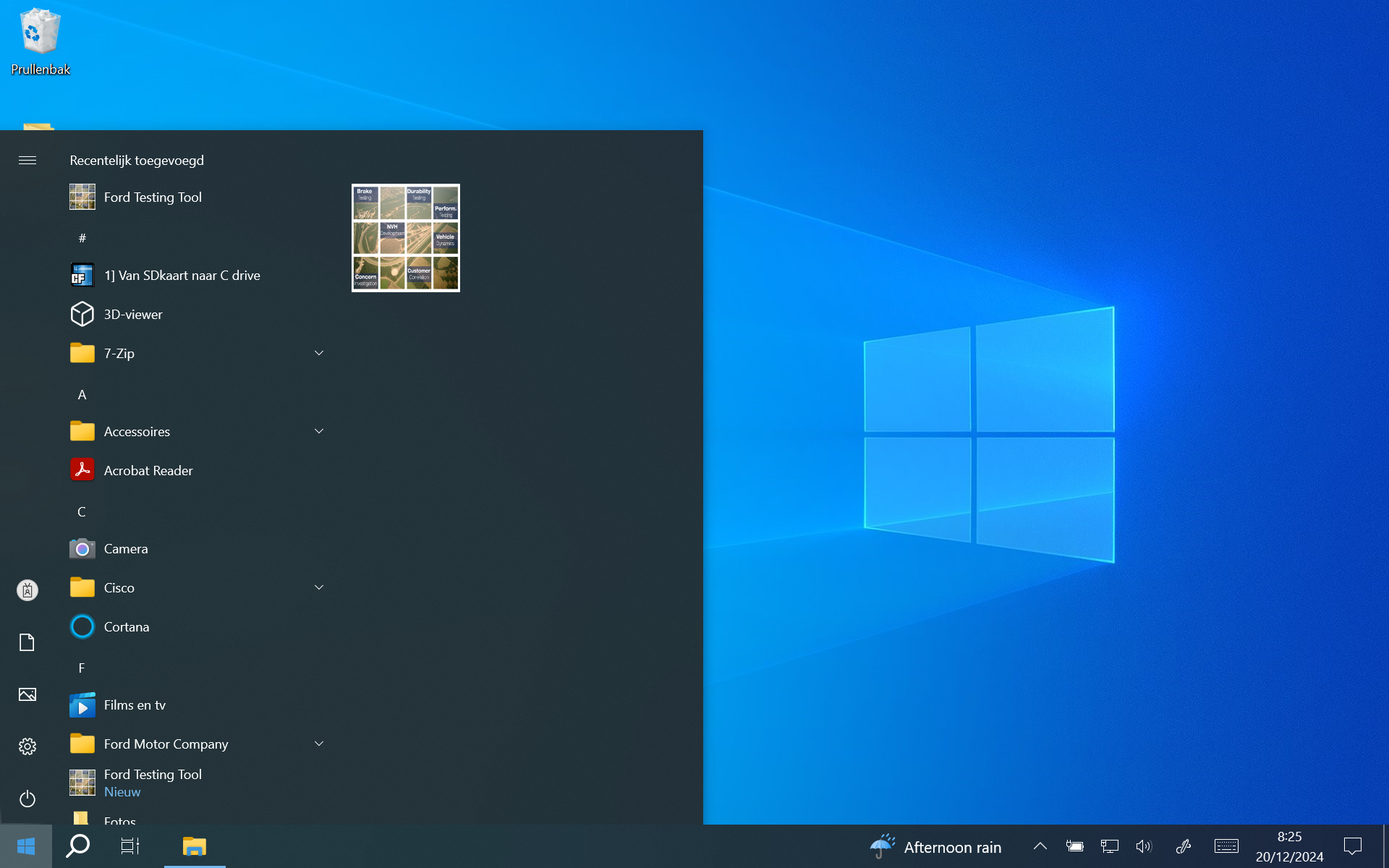Image resolution: width=1389 pixels, height=868 pixels.
Task: Open the Afternoon rain weather widget
Action: click(x=935, y=846)
